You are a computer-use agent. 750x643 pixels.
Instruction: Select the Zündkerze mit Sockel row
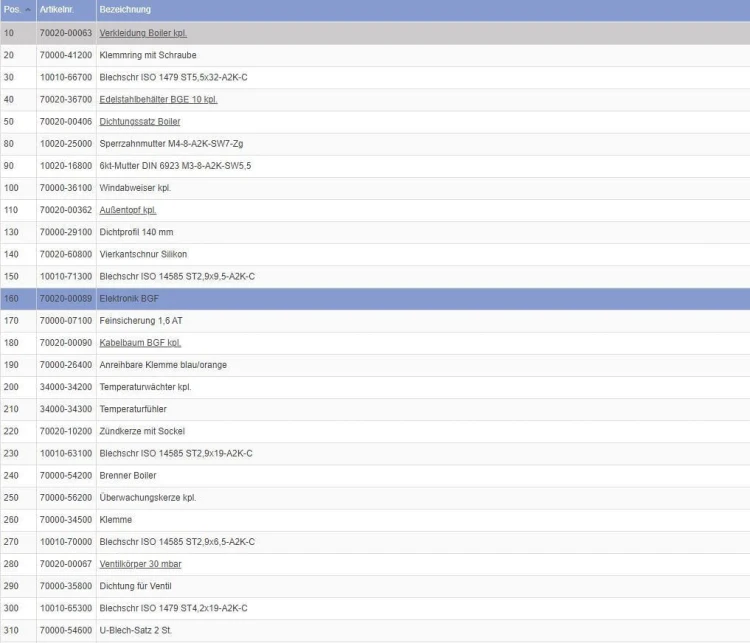375,432
